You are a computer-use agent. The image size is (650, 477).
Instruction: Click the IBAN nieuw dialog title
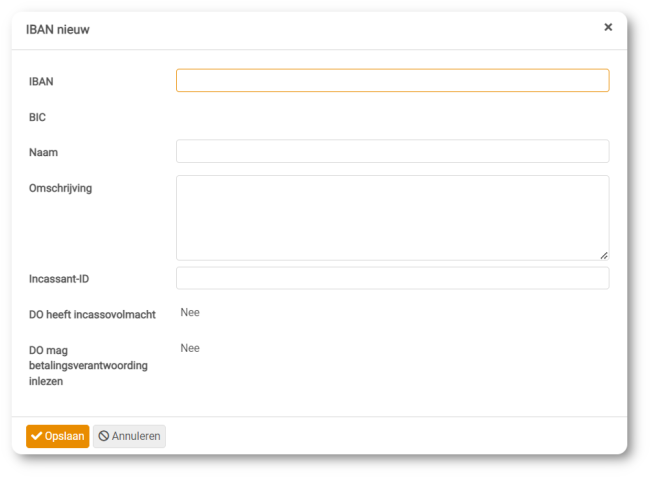pyautogui.click(x=58, y=30)
